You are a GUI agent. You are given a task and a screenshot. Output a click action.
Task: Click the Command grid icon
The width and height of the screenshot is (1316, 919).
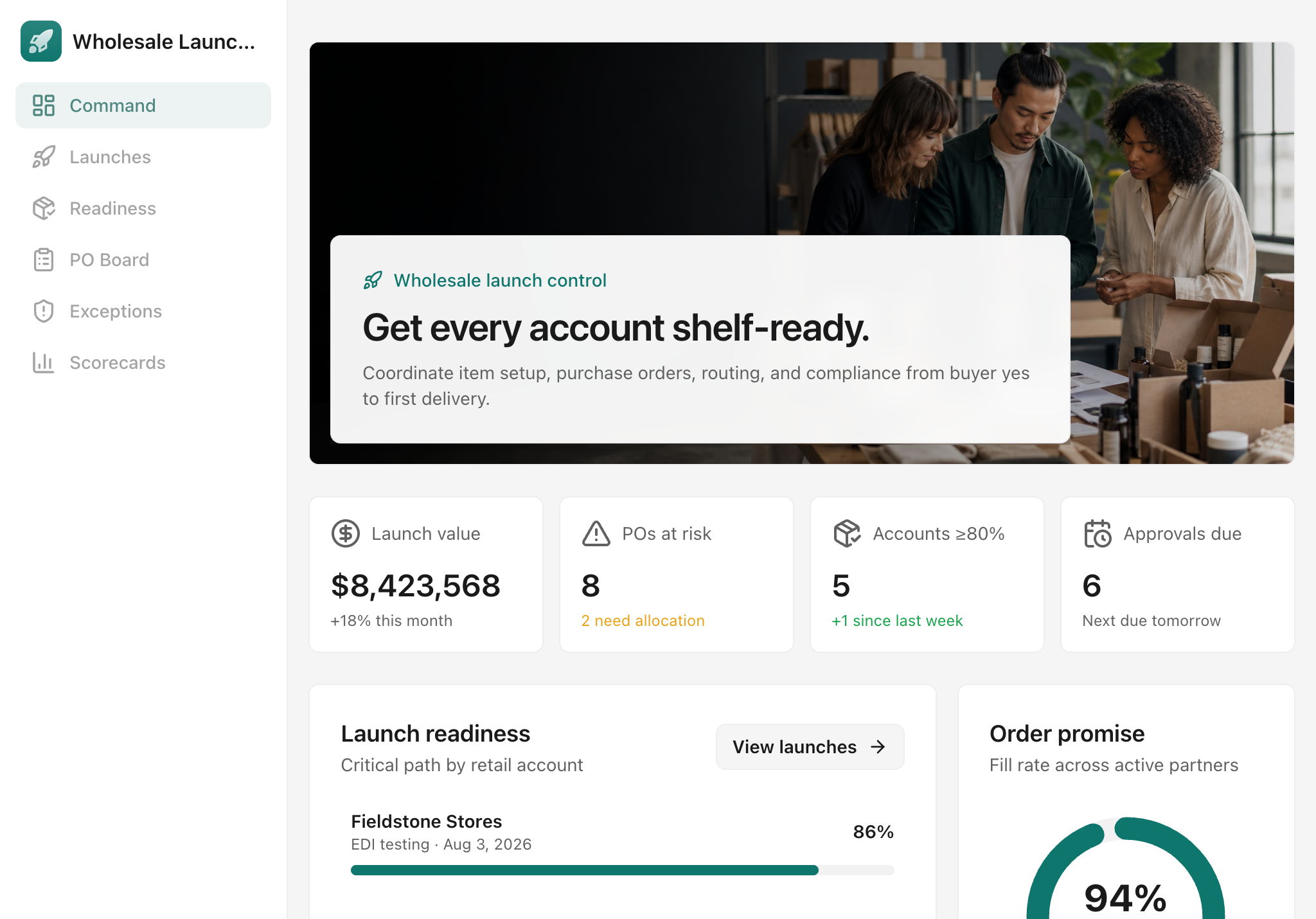(x=44, y=105)
